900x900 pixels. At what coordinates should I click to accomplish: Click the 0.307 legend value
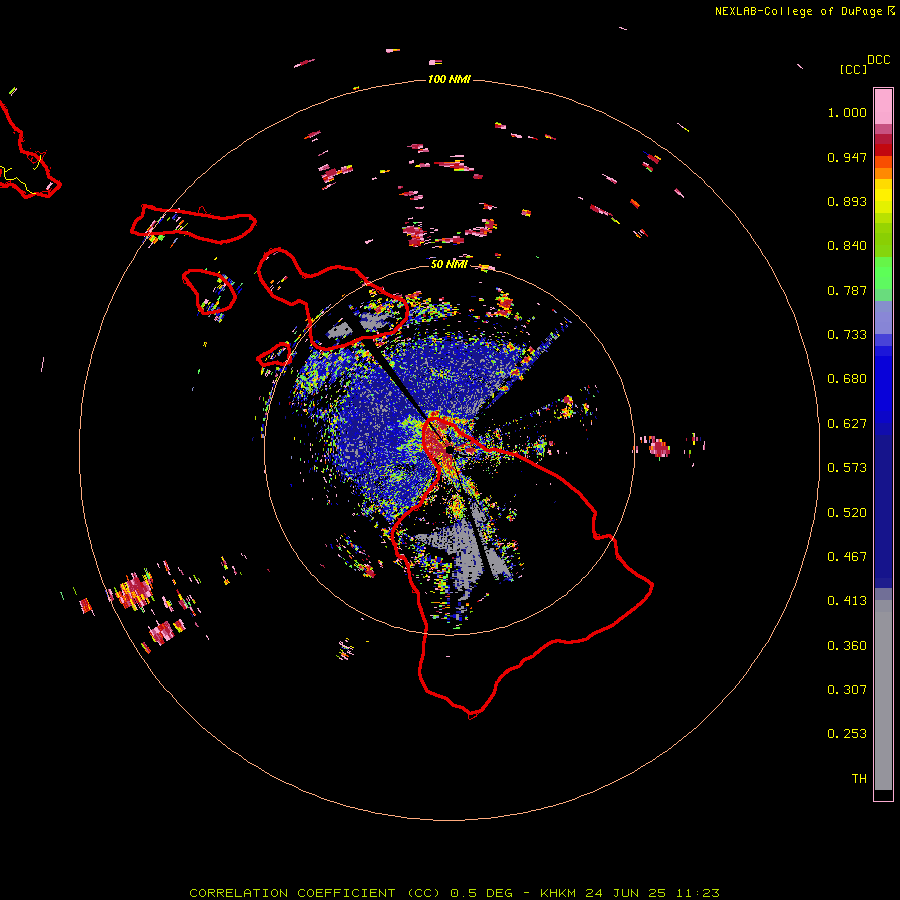(x=847, y=689)
